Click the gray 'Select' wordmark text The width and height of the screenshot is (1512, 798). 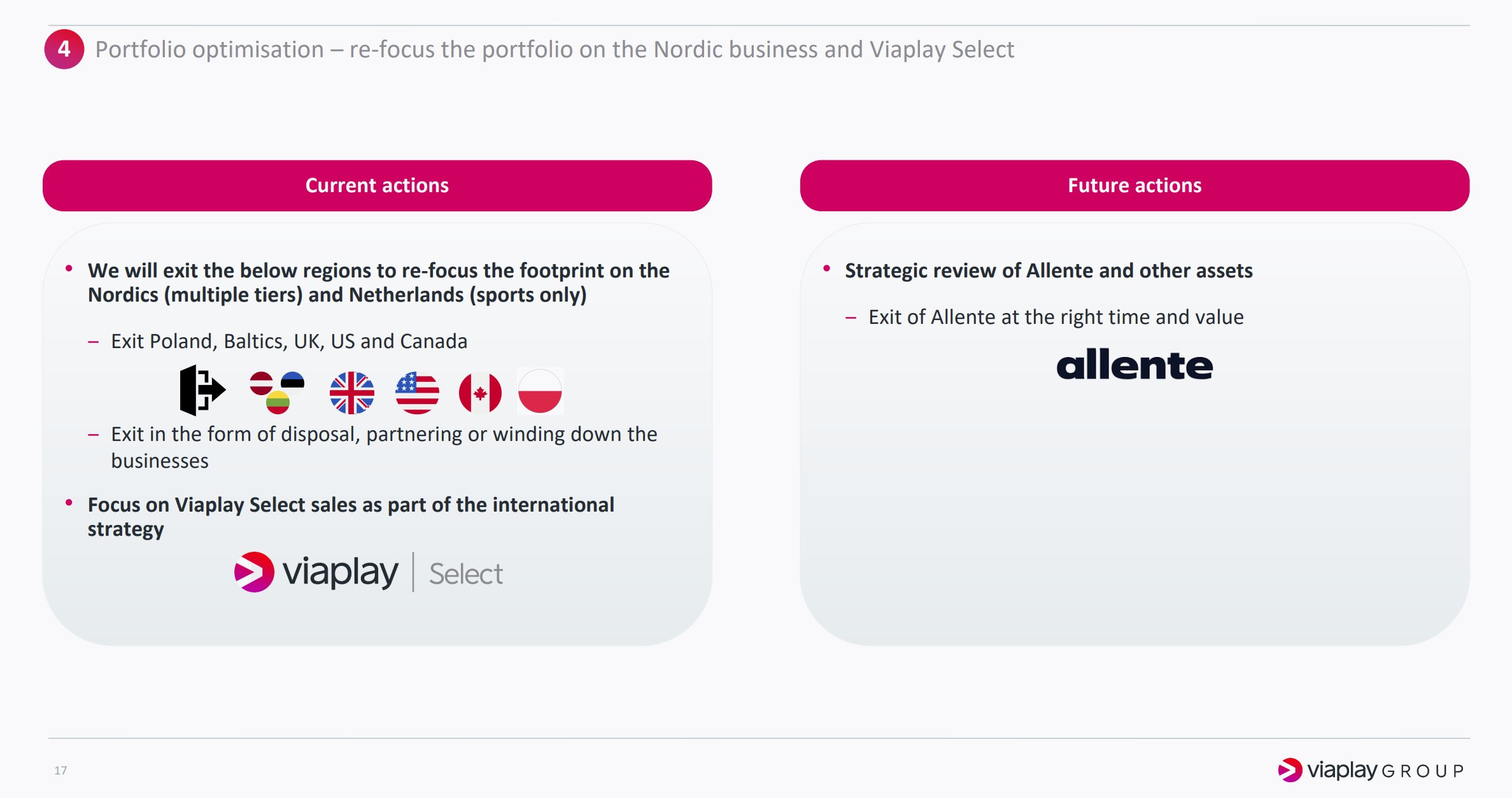click(466, 574)
